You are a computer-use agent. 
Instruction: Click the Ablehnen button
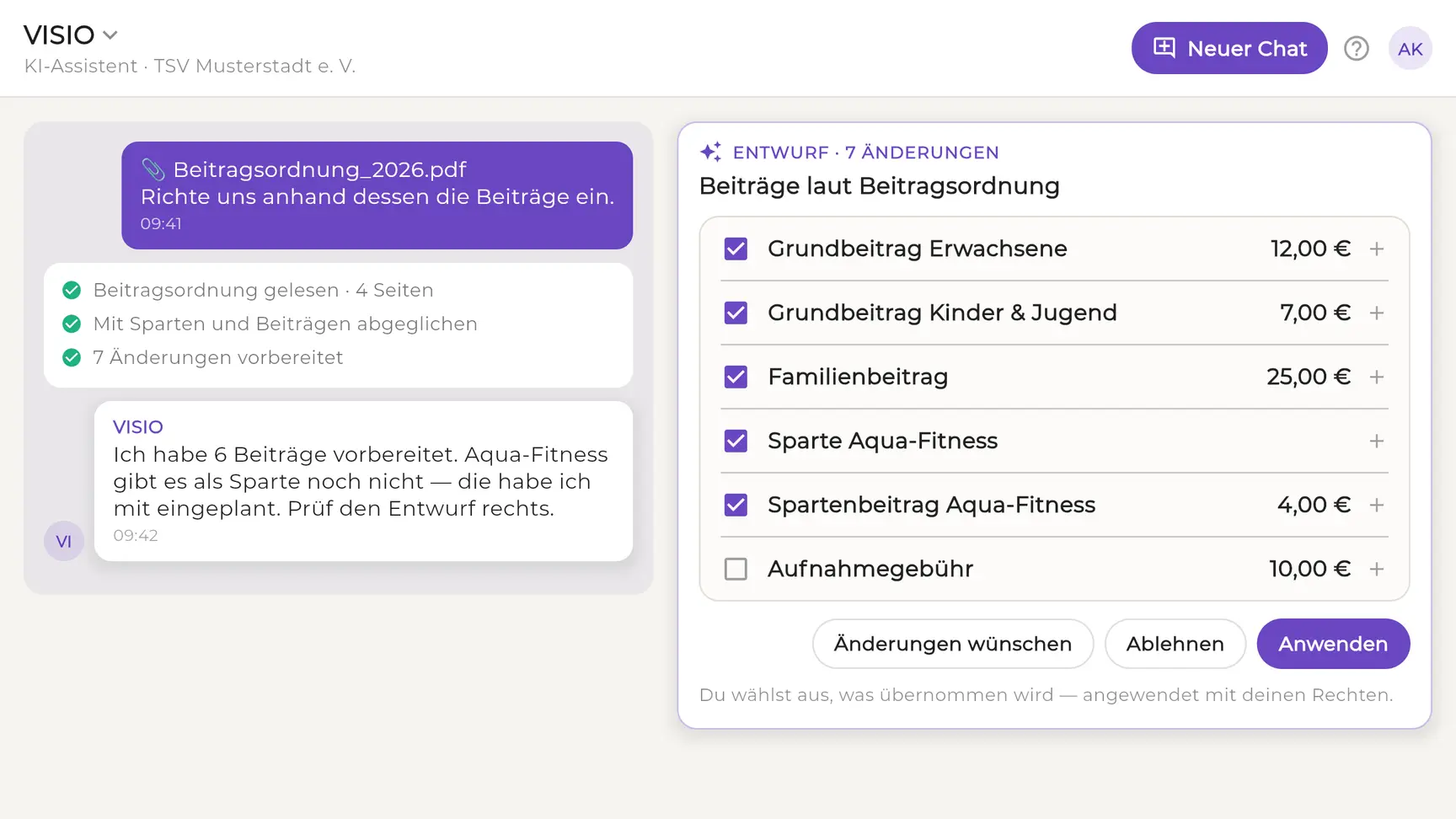pos(1175,644)
